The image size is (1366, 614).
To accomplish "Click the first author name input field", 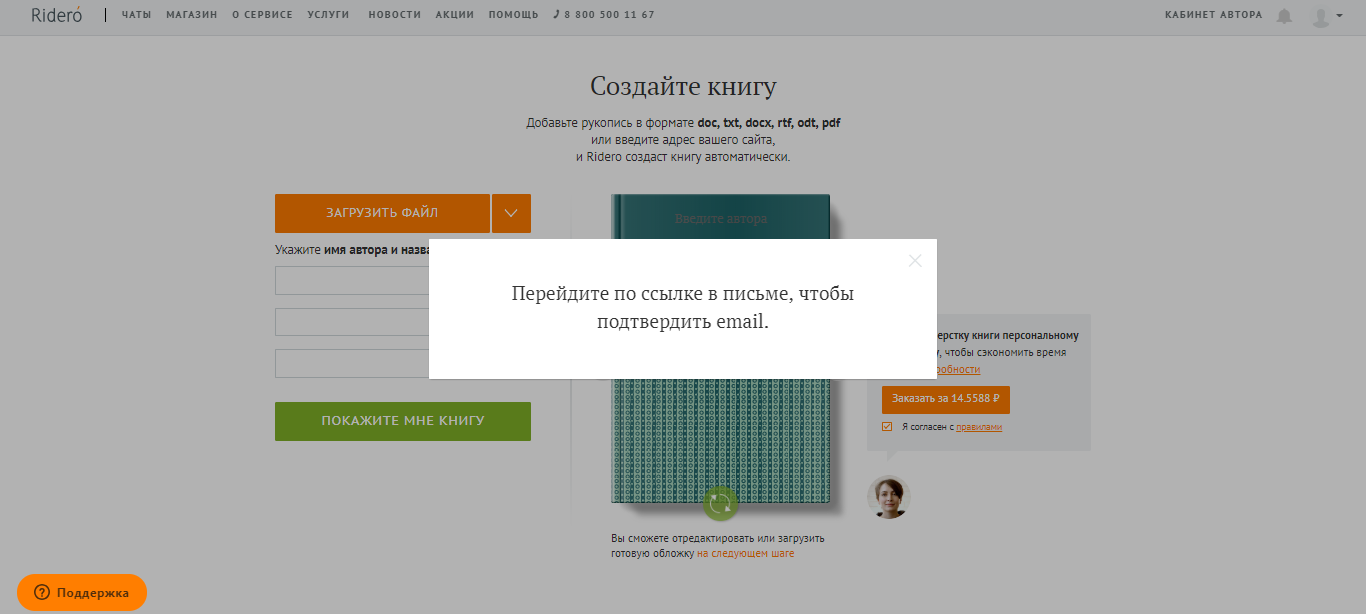I will [352, 280].
